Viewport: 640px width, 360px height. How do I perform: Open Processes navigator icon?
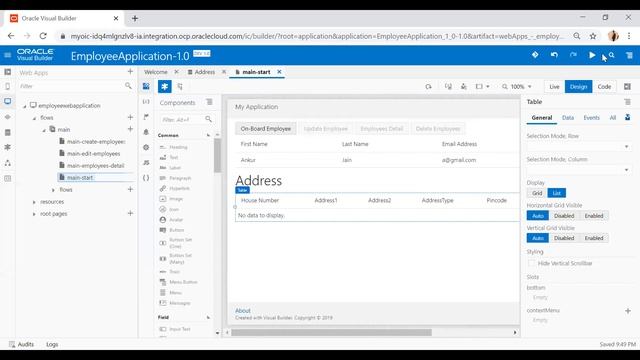(x=7, y=163)
